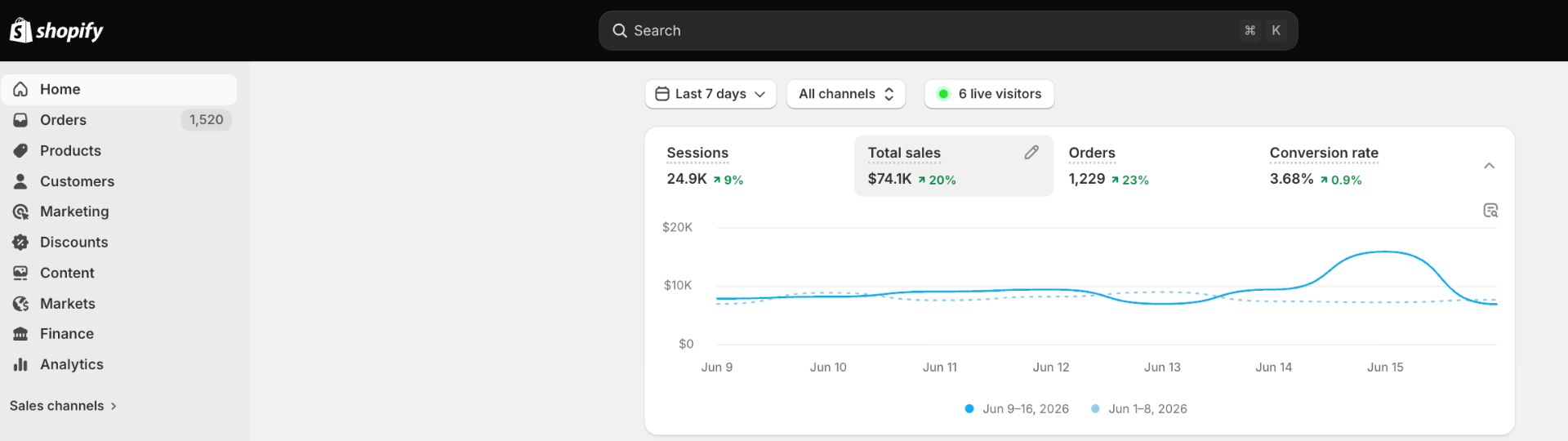
Task: Click the 1,520 orders badge
Action: point(207,120)
